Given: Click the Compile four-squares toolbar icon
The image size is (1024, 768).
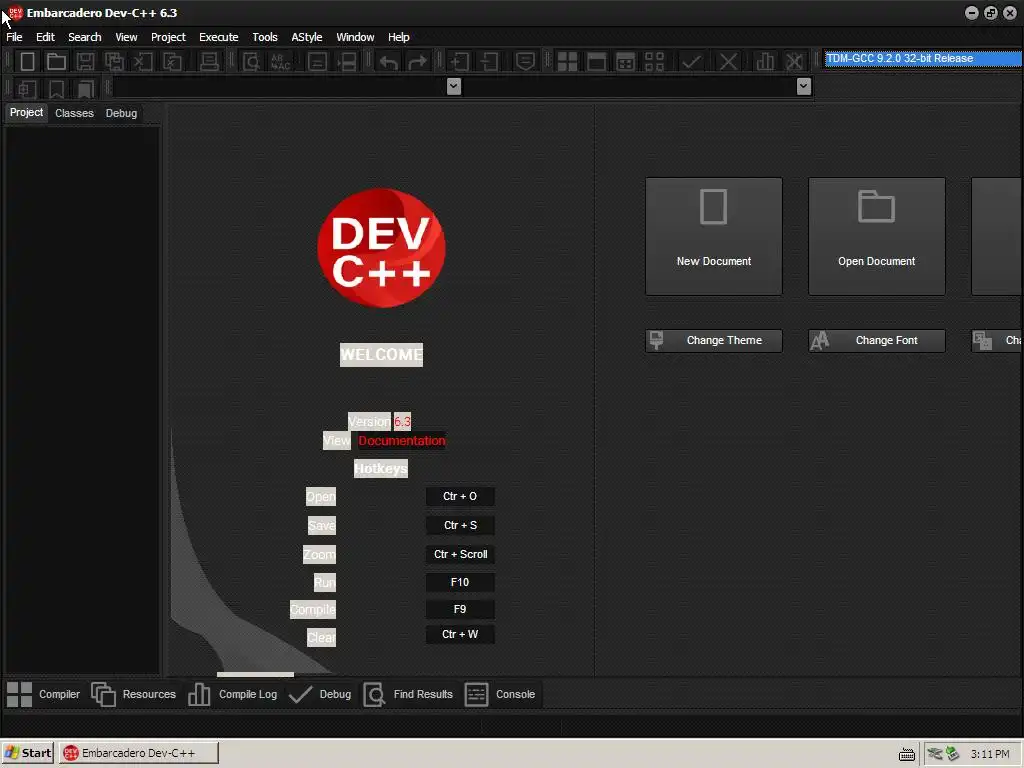Looking at the screenshot, I should click(x=567, y=61).
